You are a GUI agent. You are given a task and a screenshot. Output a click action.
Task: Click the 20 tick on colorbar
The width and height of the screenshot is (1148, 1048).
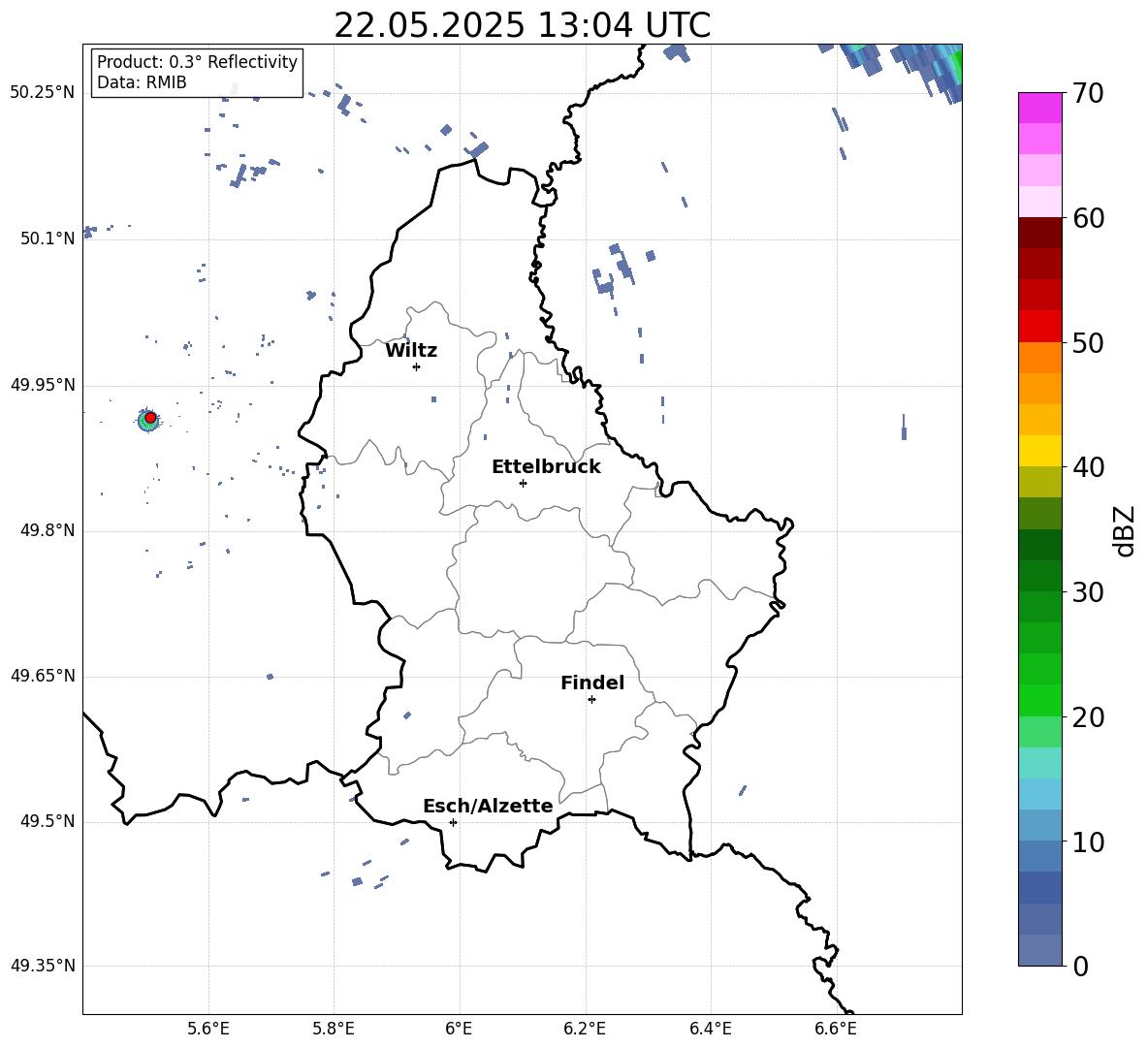click(x=1088, y=716)
